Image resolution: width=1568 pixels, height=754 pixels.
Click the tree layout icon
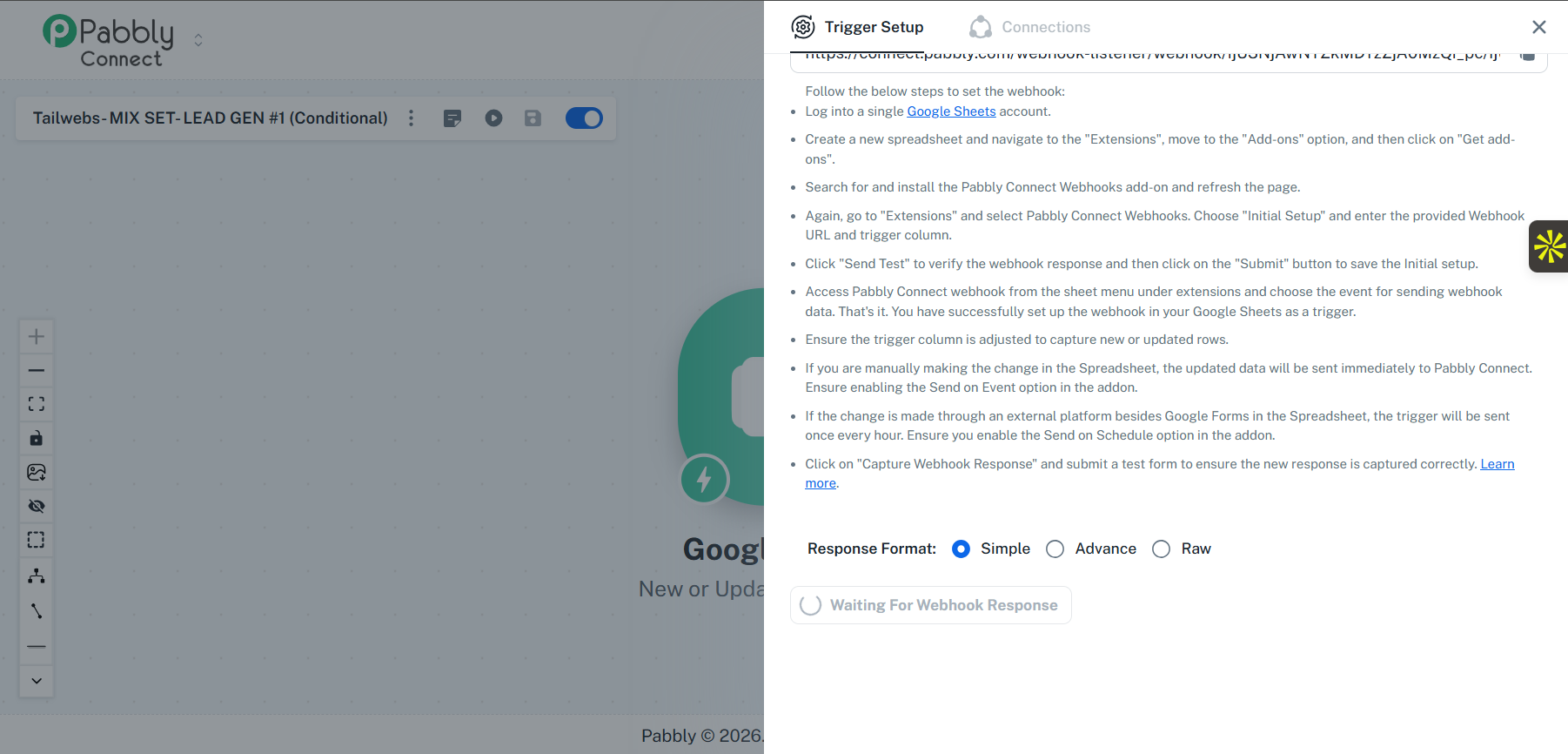point(37,576)
